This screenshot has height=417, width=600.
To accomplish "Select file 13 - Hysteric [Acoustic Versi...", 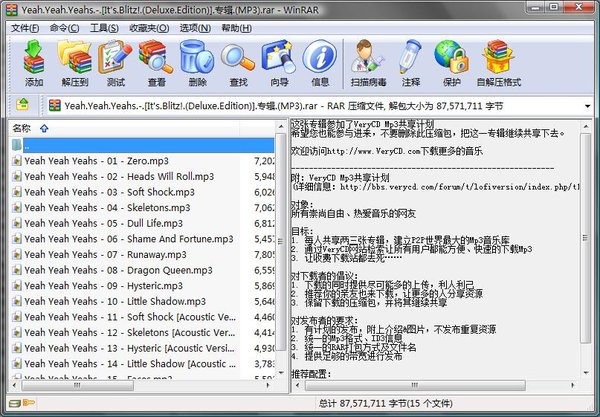I will tap(129, 349).
